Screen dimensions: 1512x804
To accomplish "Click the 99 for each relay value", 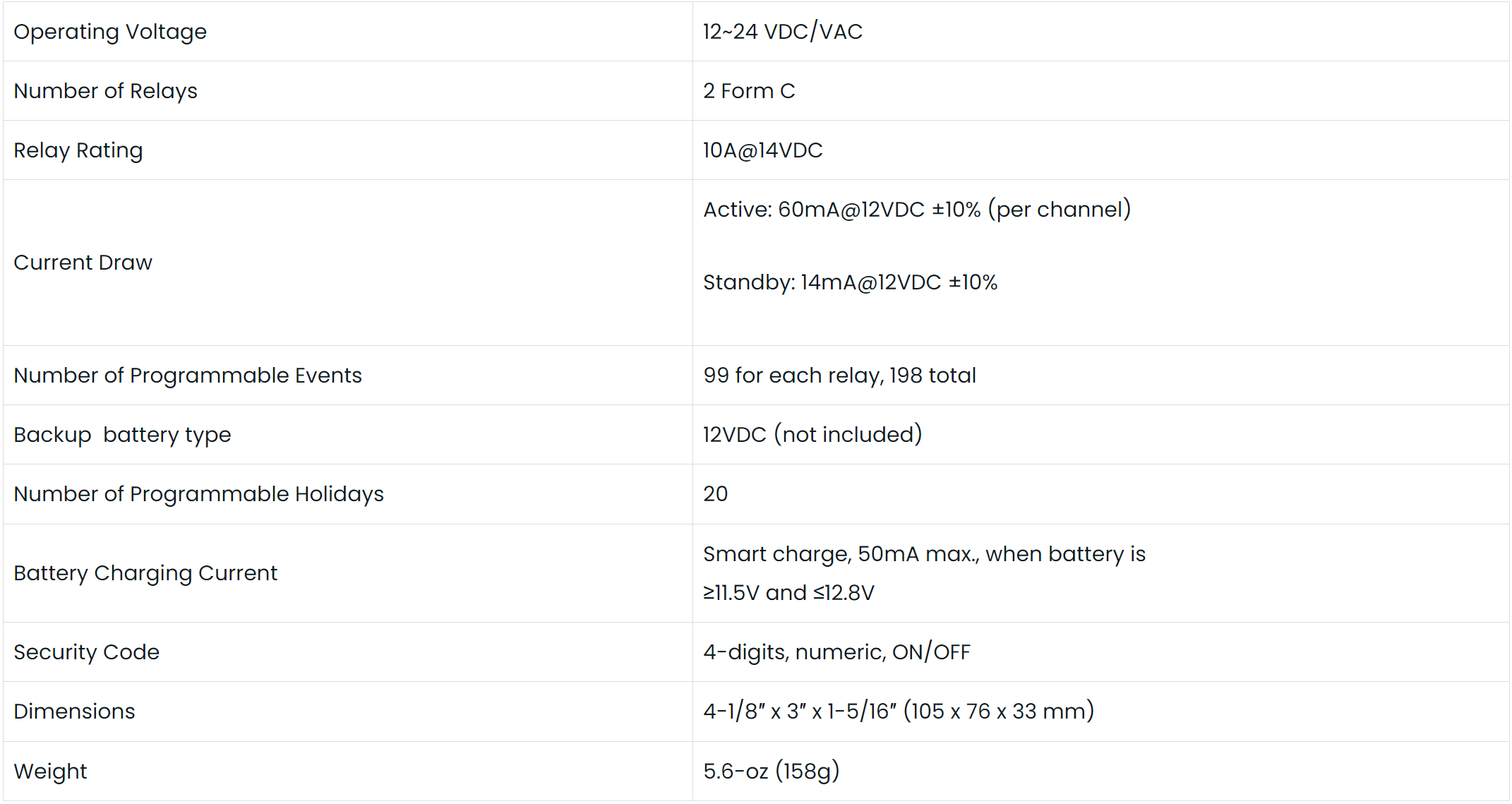I will (x=839, y=376).
